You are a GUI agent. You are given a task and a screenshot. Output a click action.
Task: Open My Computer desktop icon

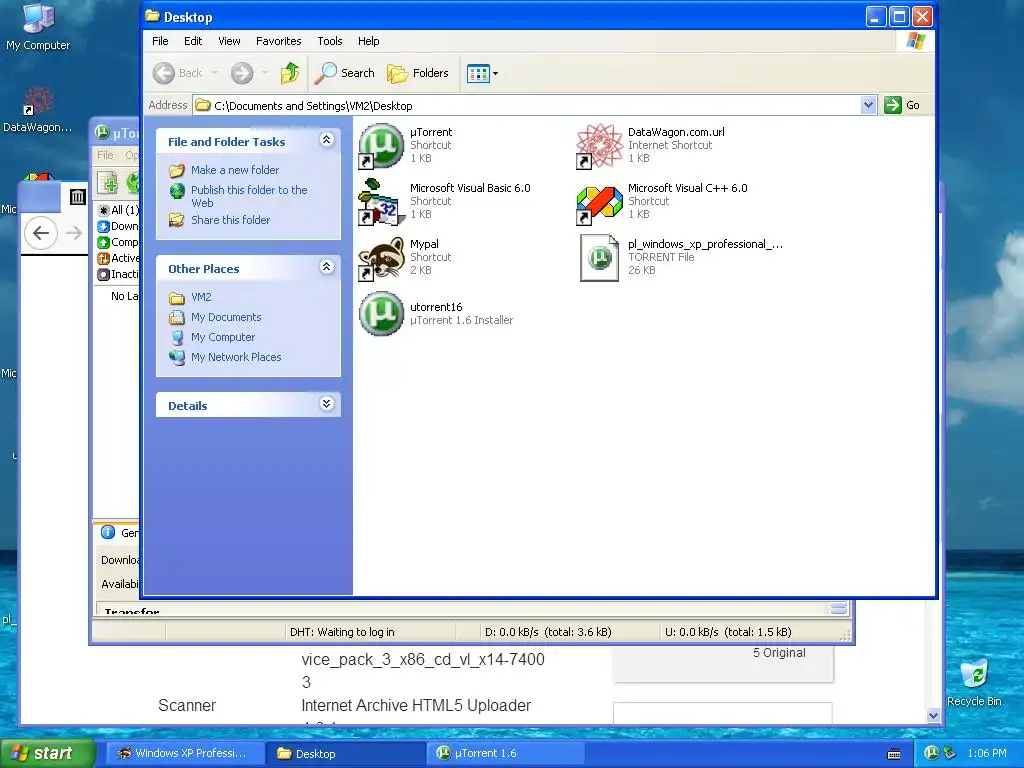click(x=39, y=18)
